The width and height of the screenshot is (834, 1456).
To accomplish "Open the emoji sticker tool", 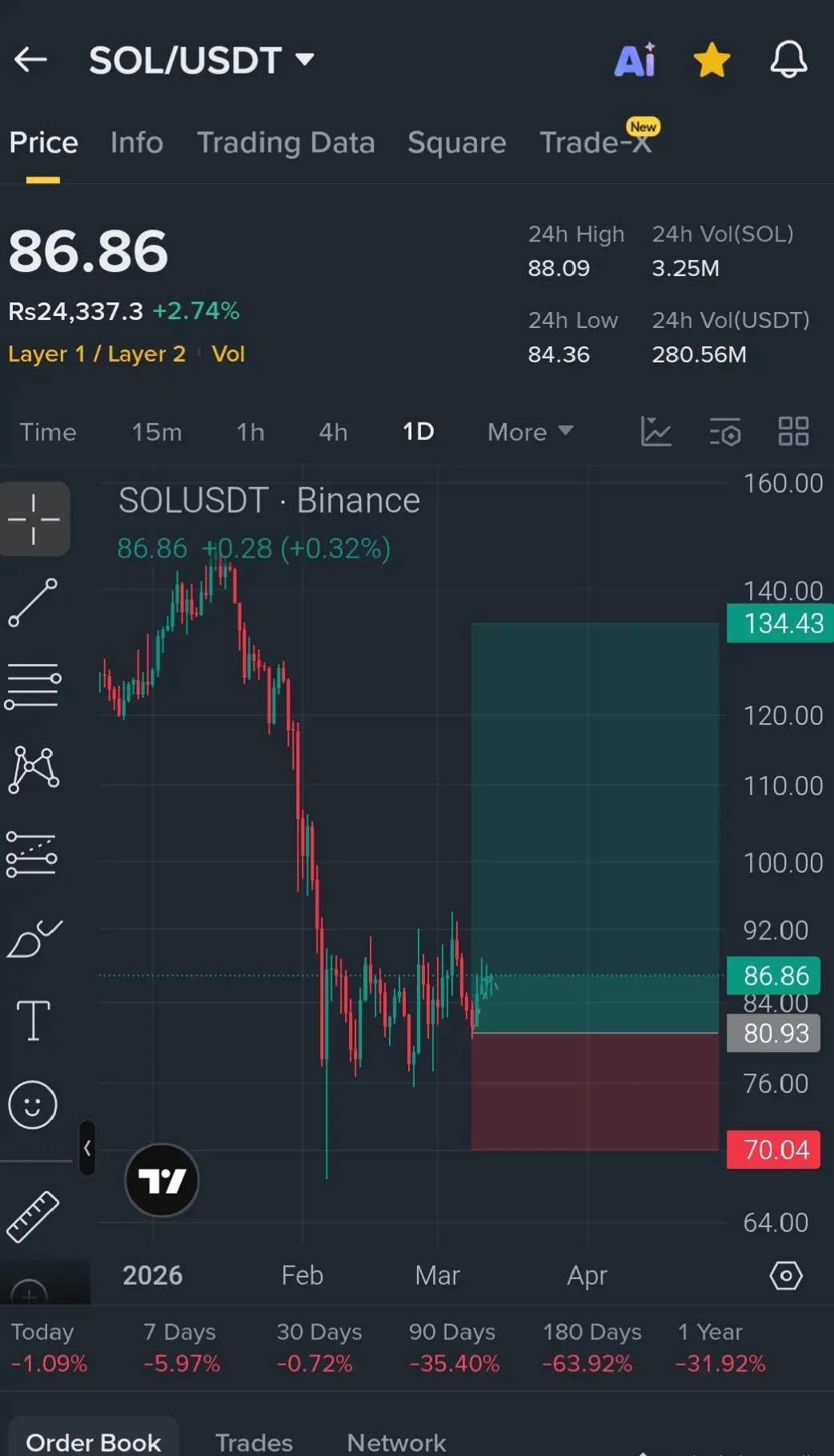I will [33, 1105].
